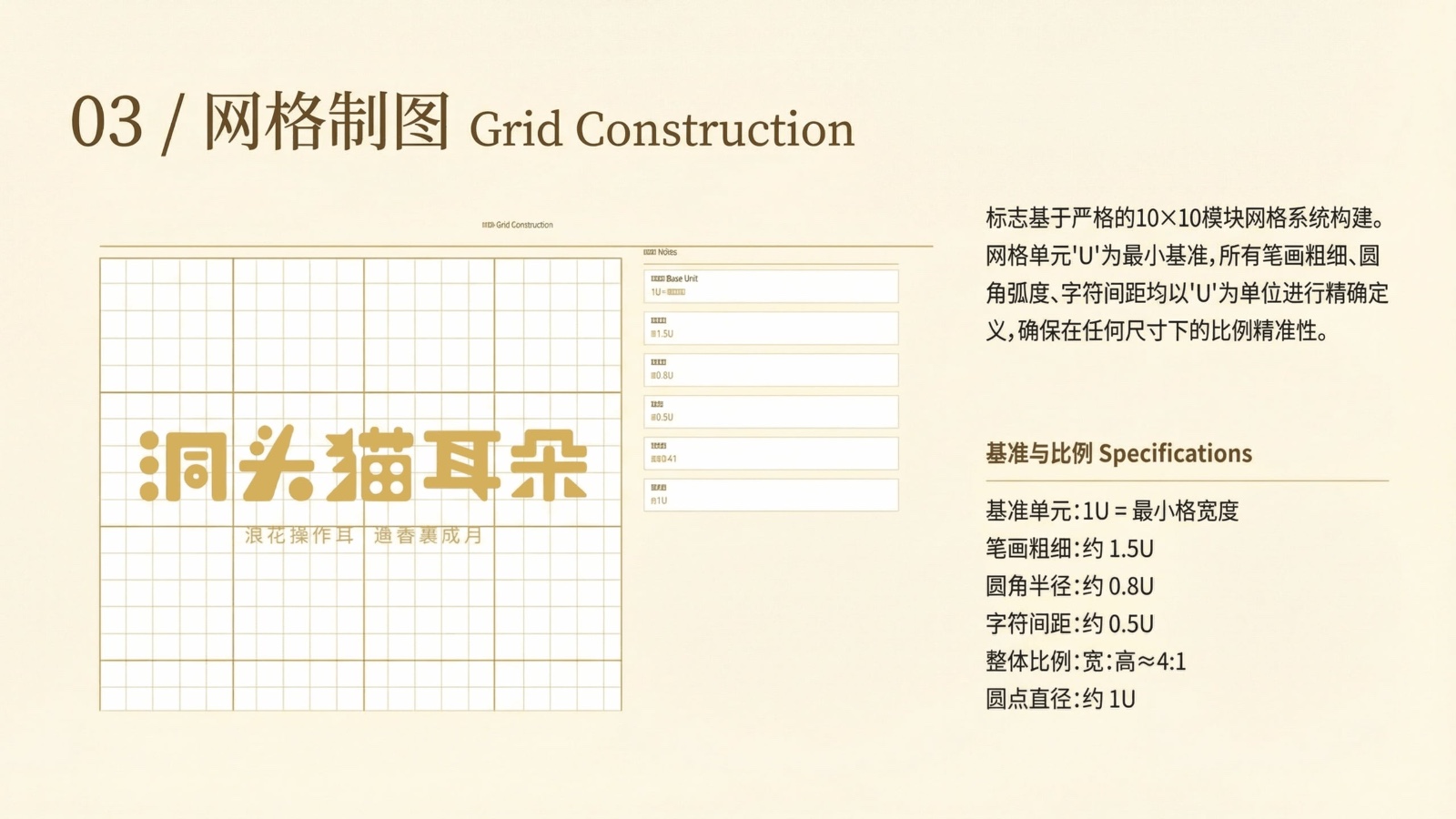This screenshot has width=1456, height=819.
Task: Click the last 1U note box
Action: [771, 495]
